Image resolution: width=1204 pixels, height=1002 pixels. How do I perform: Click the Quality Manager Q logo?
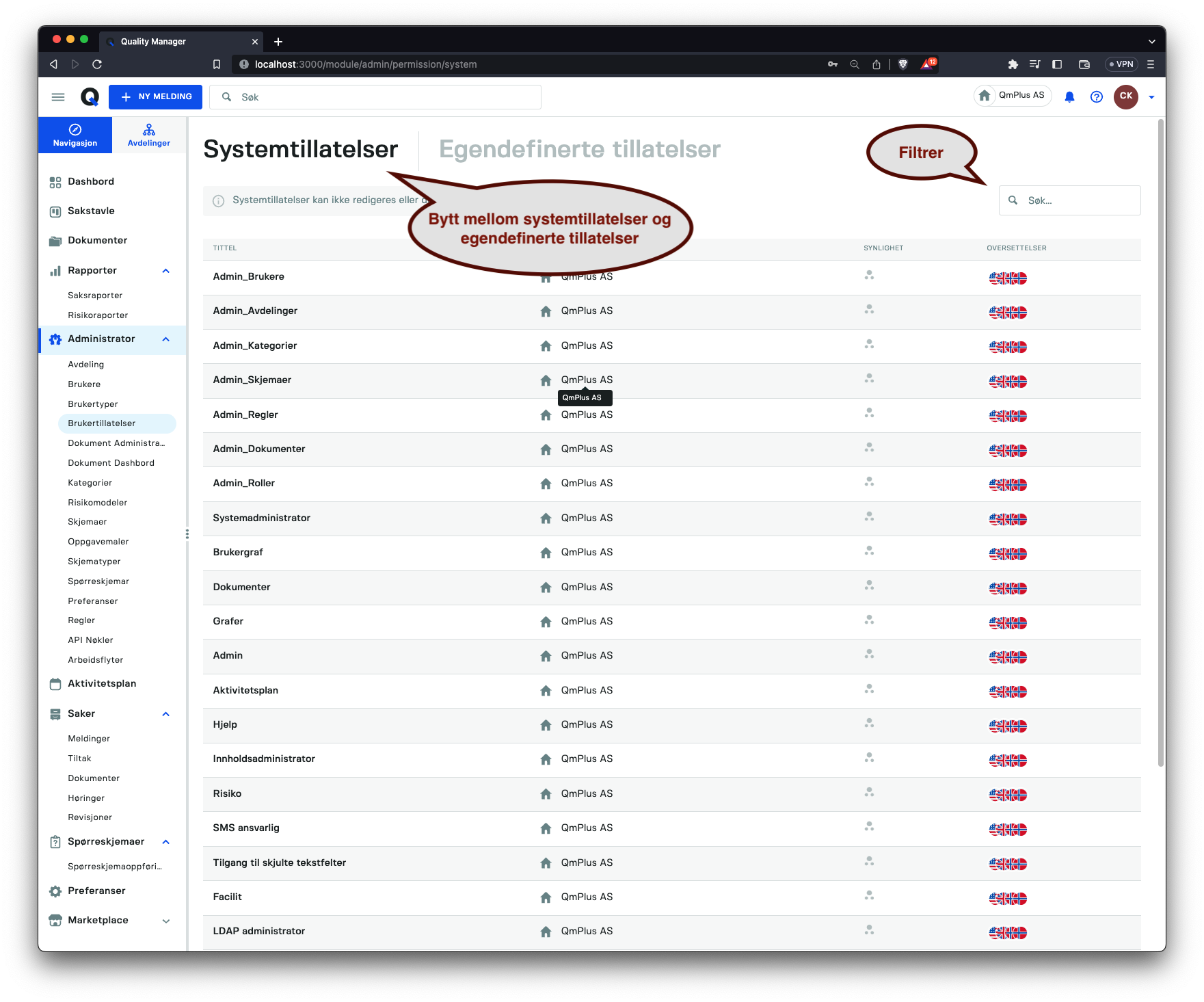coord(90,97)
